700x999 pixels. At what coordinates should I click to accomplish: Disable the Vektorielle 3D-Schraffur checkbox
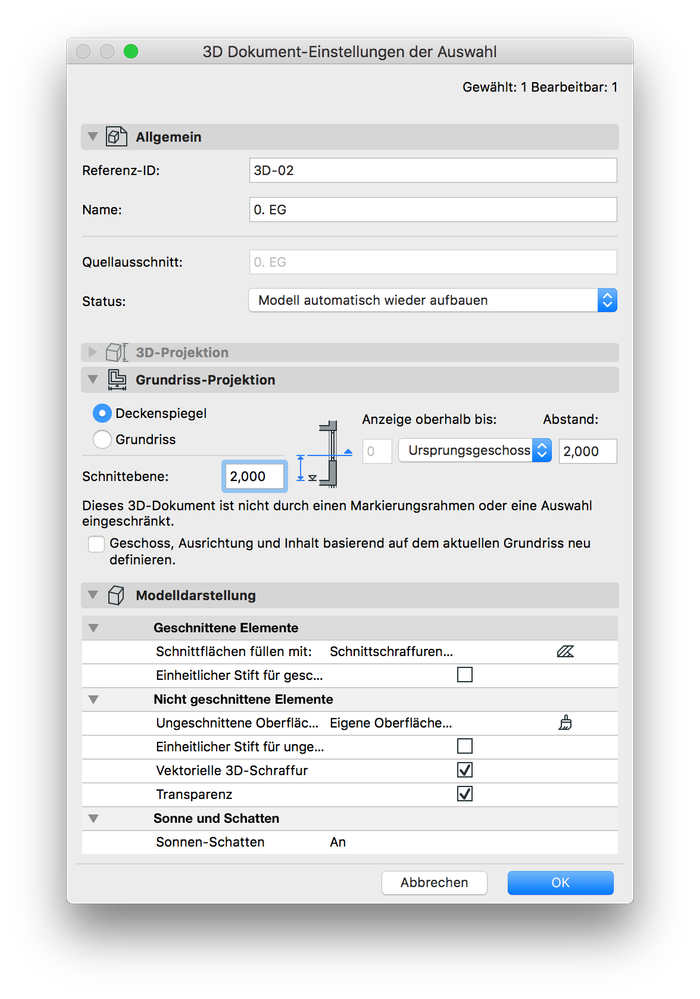coord(464,770)
